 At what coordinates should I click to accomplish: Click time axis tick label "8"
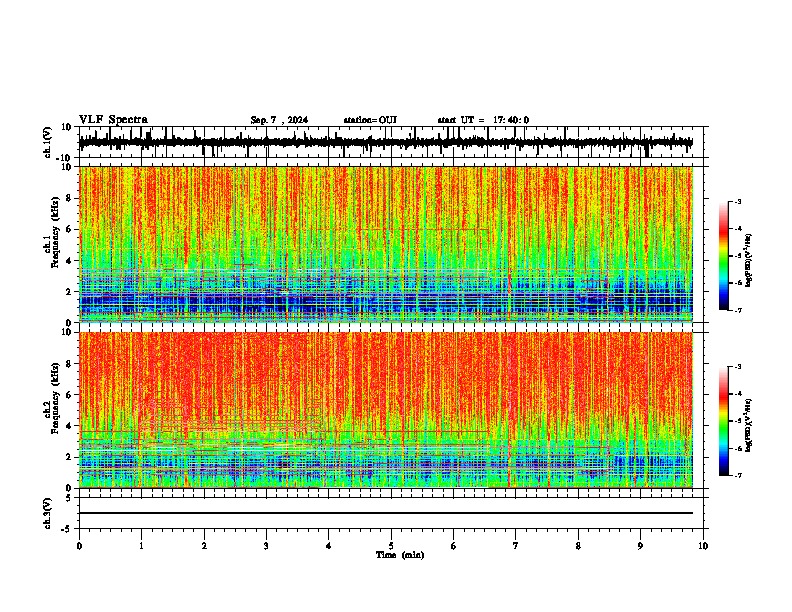(578, 546)
